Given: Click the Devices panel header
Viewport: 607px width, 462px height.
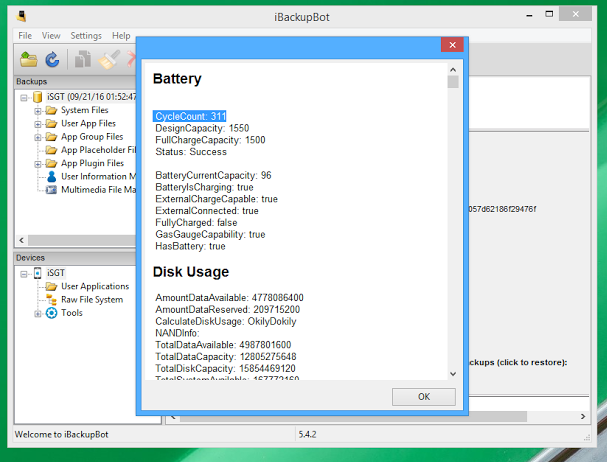Looking at the screenshot, I should click(x=75, y=258).
